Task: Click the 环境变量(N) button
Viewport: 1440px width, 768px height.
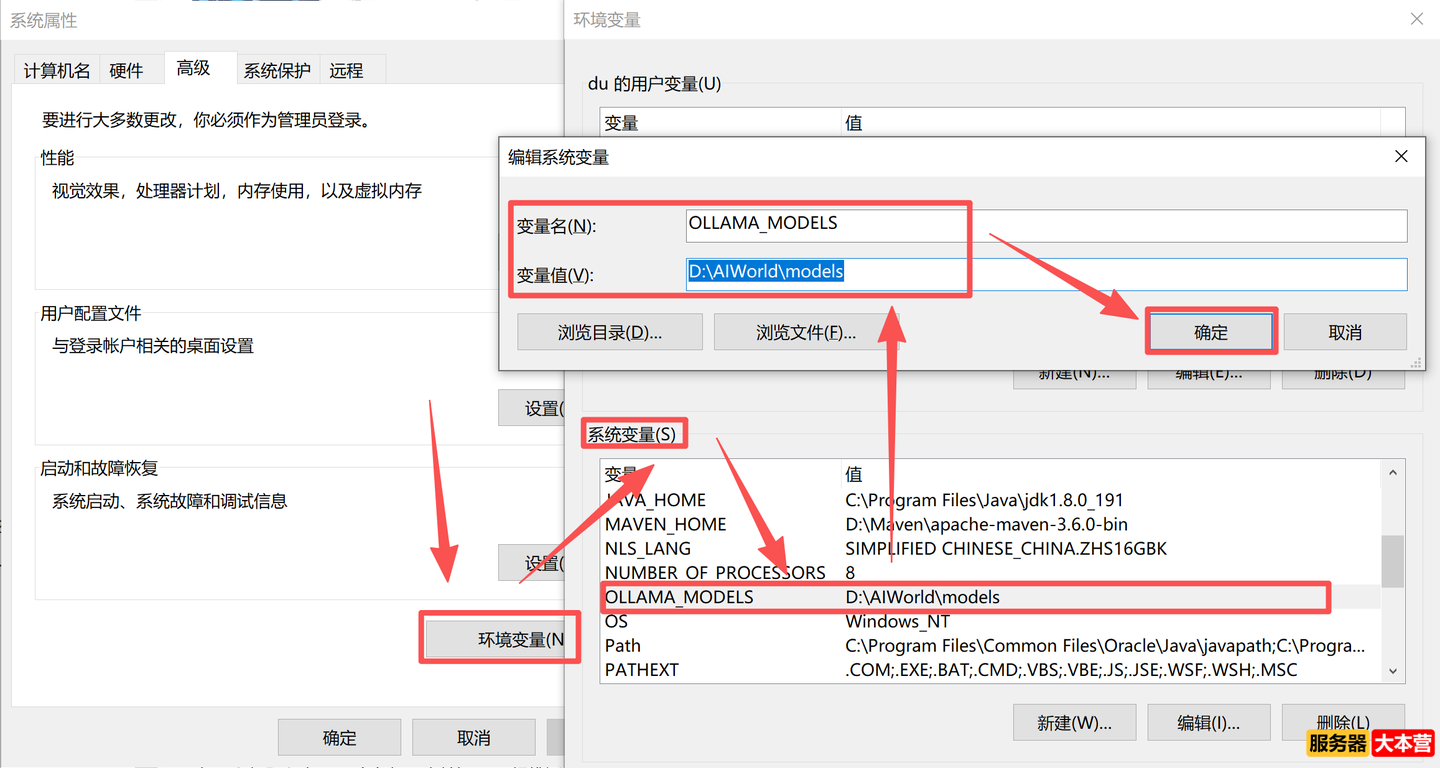Action: click(x=500, y=637)
